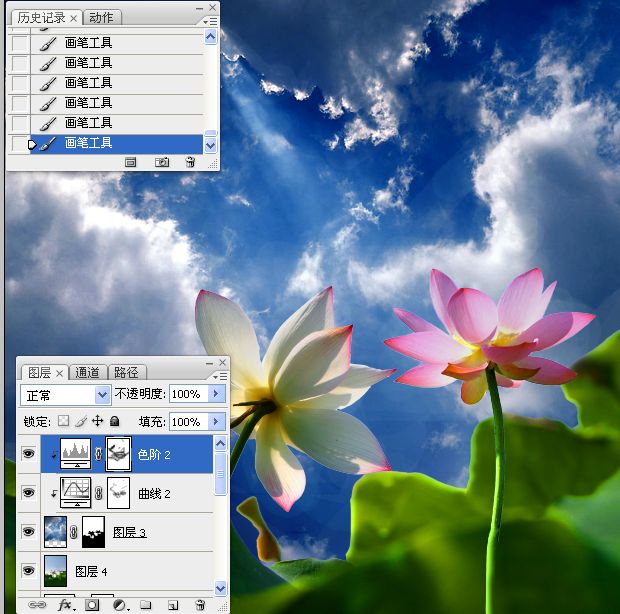
Task: Lock layer position with move icon
Action: tap(97, 421)
